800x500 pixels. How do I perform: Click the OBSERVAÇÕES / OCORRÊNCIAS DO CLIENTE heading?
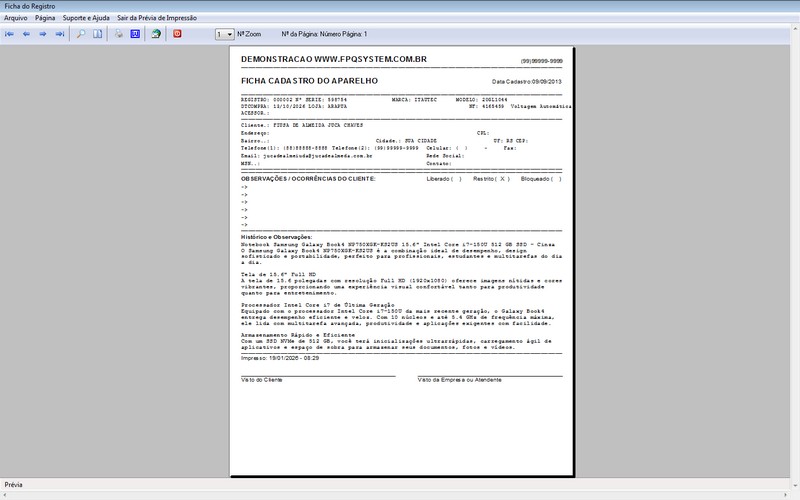click(x=308, y=179)
